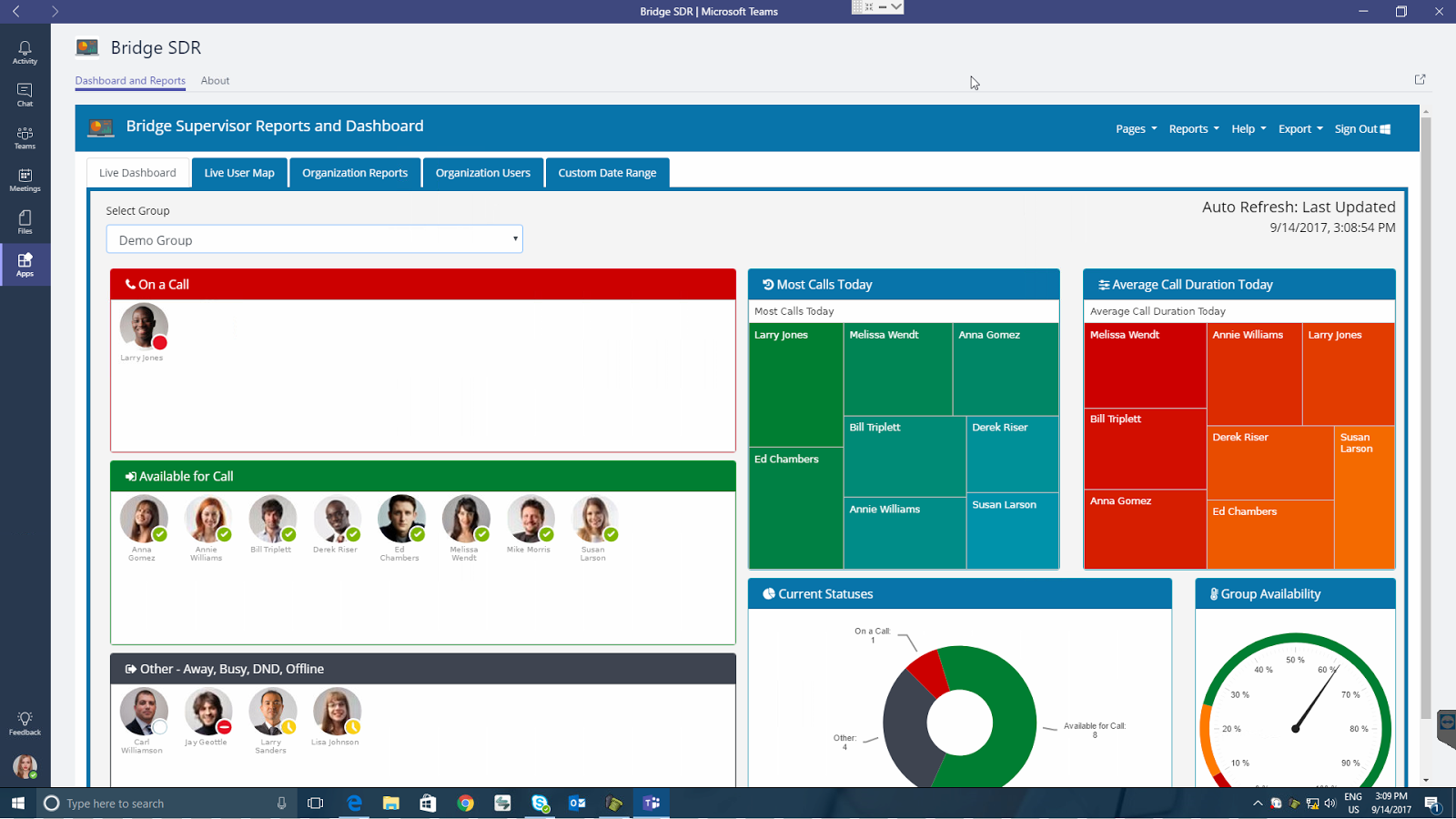Open the Action Center notifications icon
Image resolution: width=1456 pixels, height=819 pixels.
[x=1432, y=803]
